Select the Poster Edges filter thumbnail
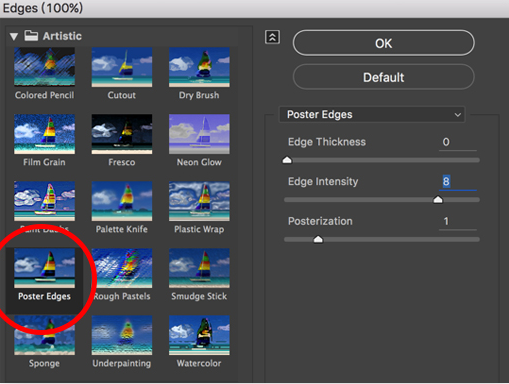The width and height of the screenshot is (509, 384). pyautogui.click(x=44, y=268)
